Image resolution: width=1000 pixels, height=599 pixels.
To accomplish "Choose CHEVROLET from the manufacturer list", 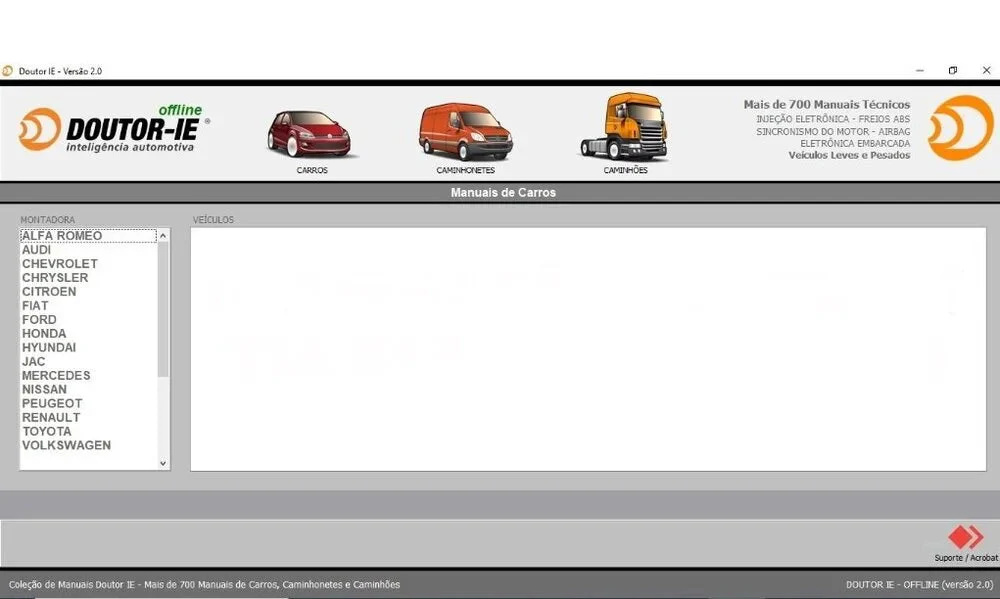I will pos(60,264).
